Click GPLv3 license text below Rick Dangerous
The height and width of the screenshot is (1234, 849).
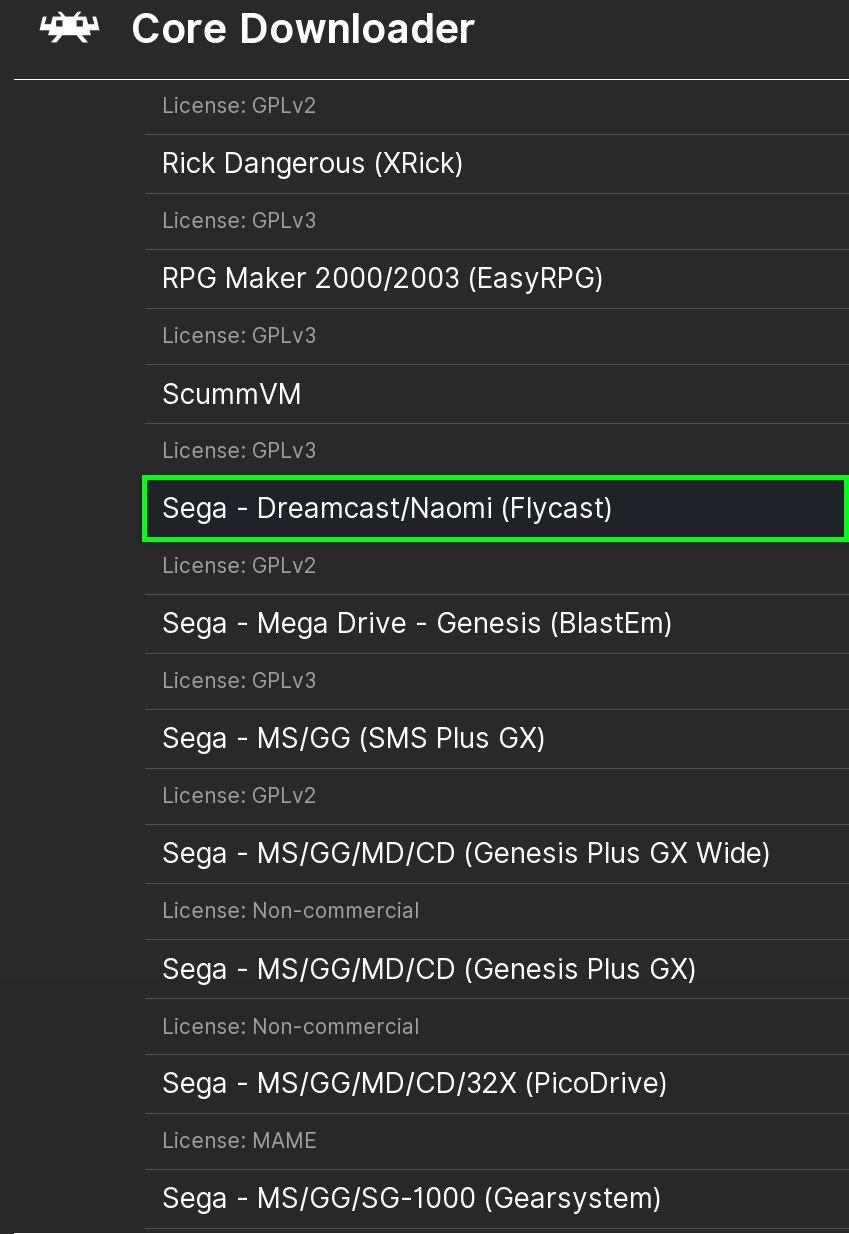coord(239,220)
